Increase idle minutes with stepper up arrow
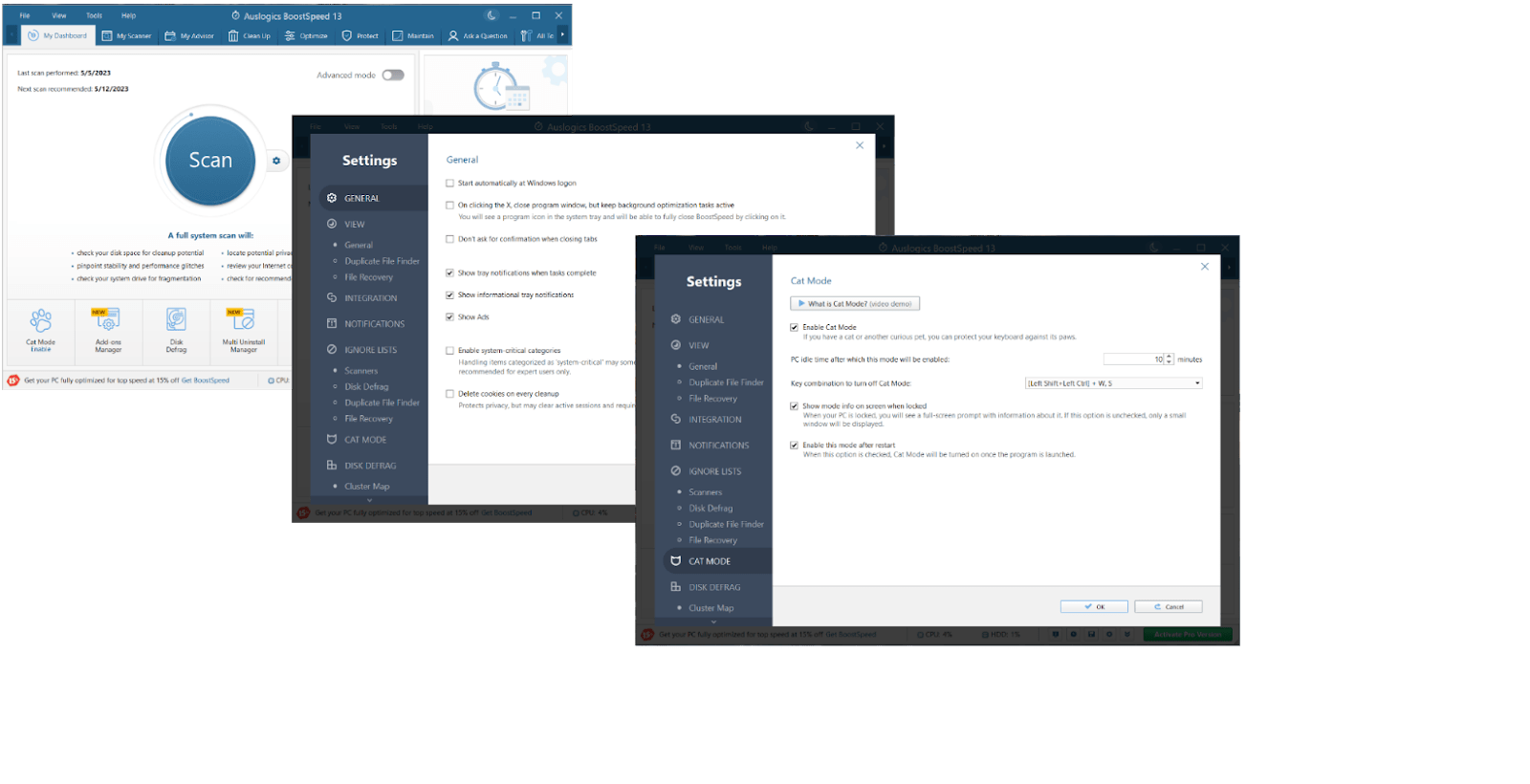This screenshot has height=784, width=1530. (1169, 357)
